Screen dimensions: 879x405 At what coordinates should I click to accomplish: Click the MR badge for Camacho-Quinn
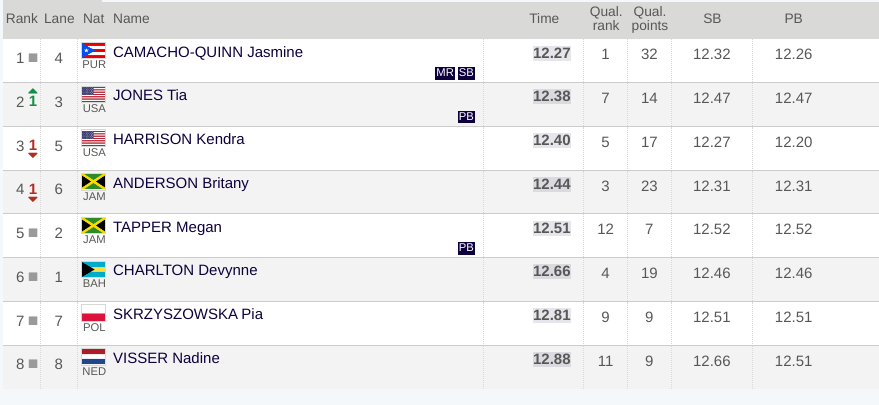[445, 73]
